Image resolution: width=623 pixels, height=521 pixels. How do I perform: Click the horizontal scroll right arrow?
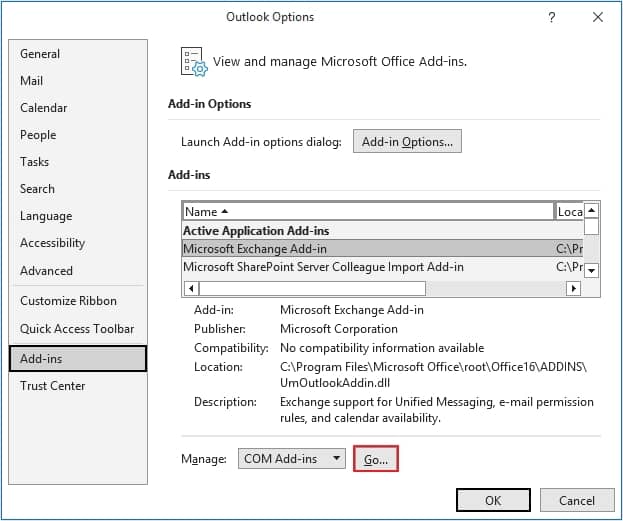pyautogui.click(x=573, y=288)
